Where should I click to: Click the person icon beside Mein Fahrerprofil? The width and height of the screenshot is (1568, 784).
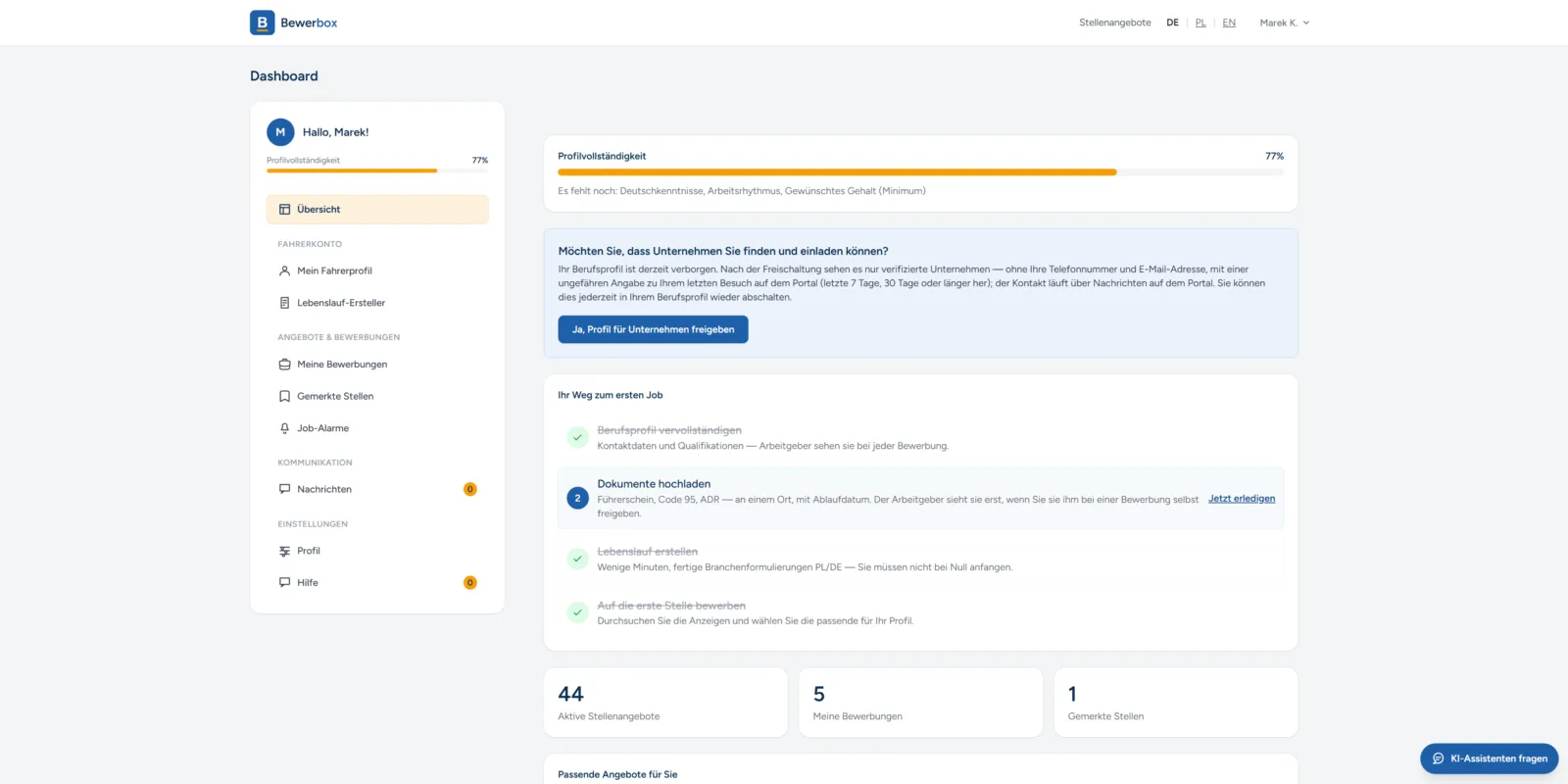point(284,271)
